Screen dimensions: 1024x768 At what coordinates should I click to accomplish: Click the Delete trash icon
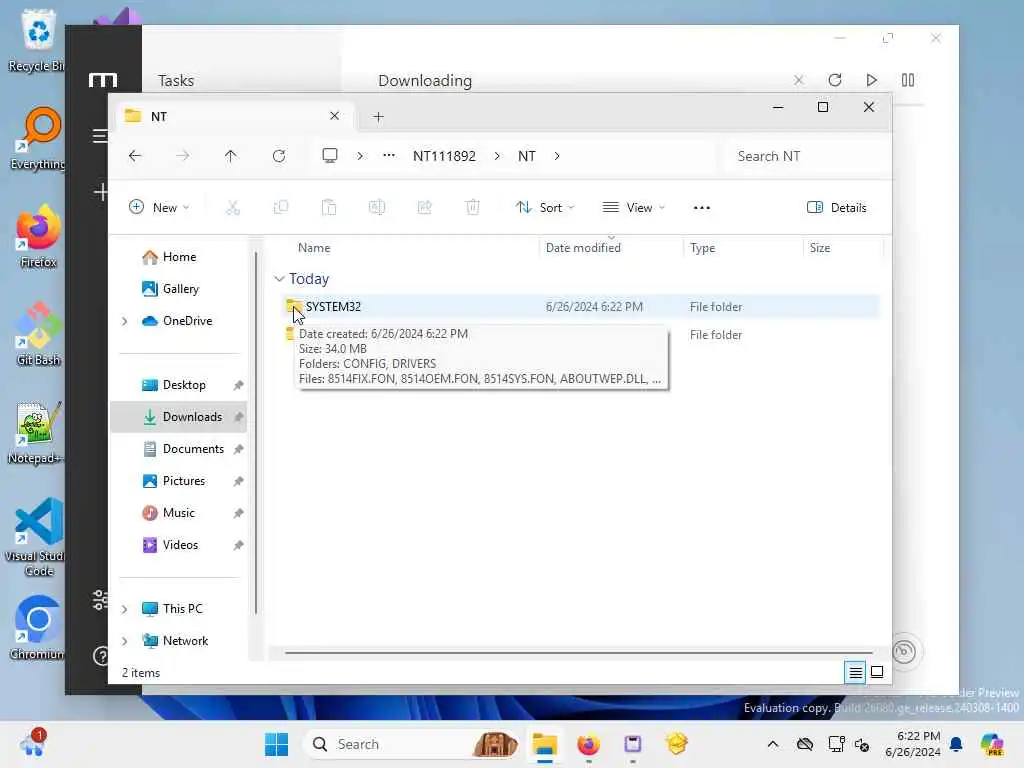tap(473, 208)
